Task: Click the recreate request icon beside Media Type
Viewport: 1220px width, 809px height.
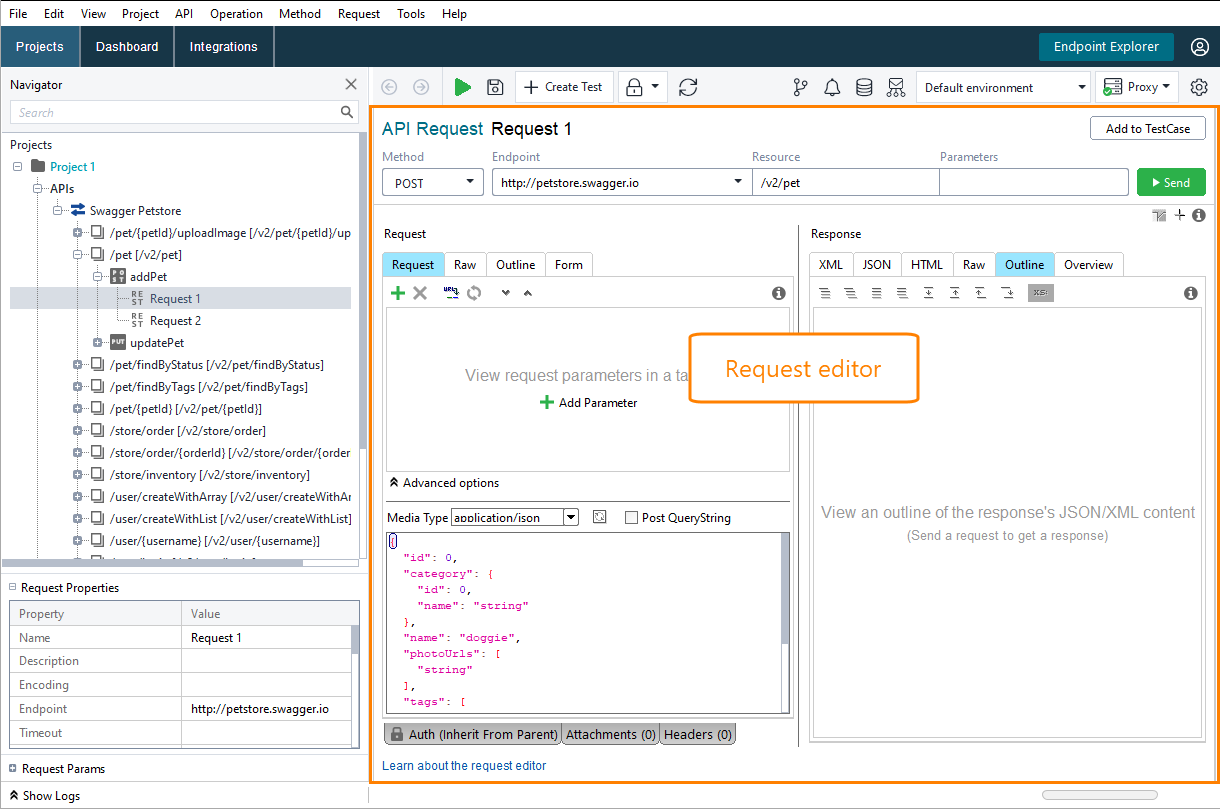Action: tap(599, 517)
